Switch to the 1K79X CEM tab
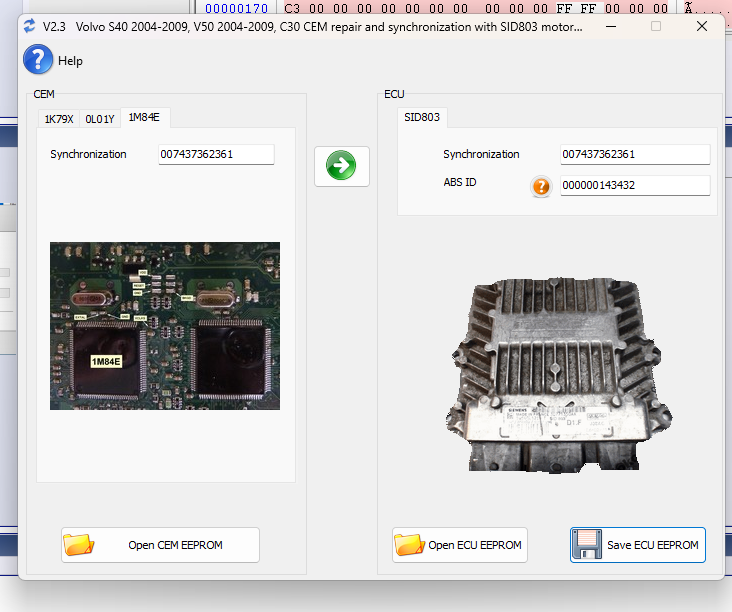 [59, 119]
